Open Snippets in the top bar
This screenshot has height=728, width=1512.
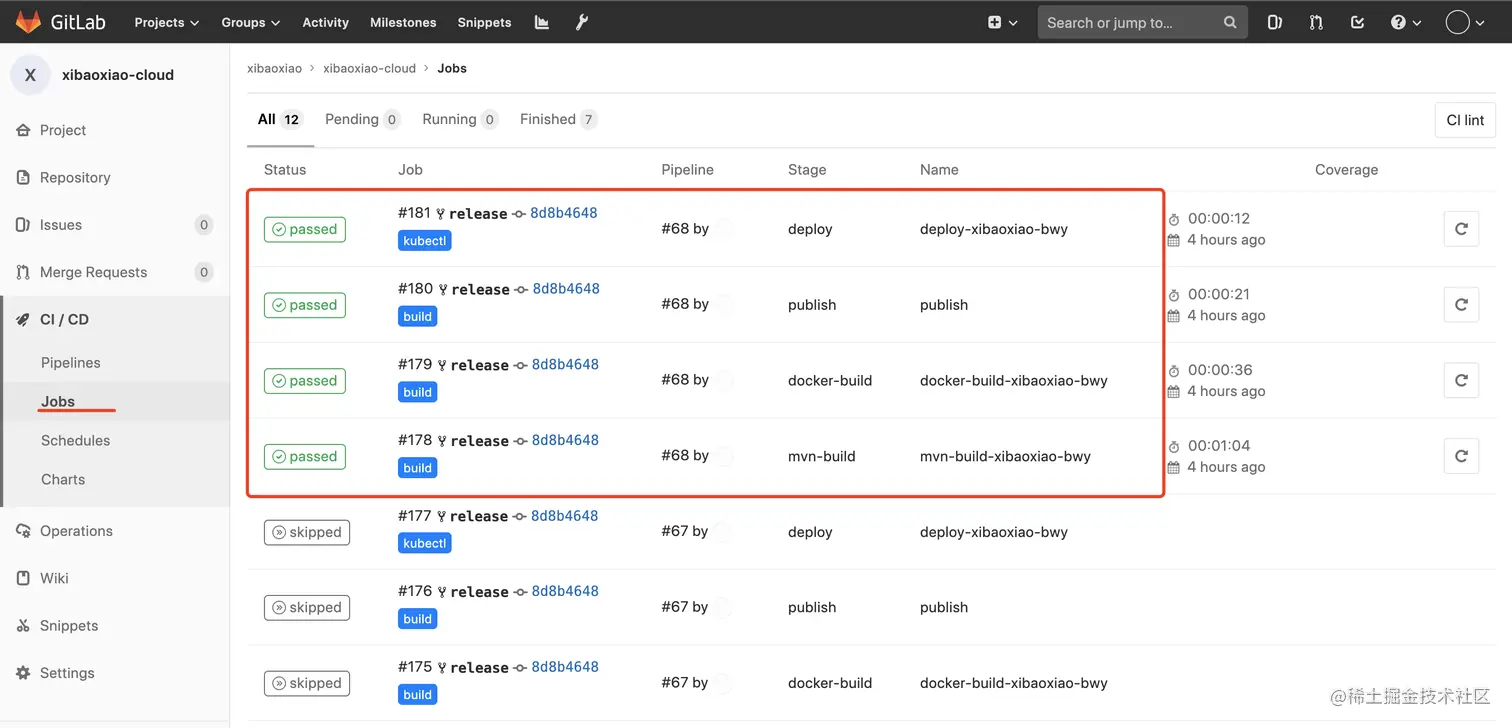[484, 22]
